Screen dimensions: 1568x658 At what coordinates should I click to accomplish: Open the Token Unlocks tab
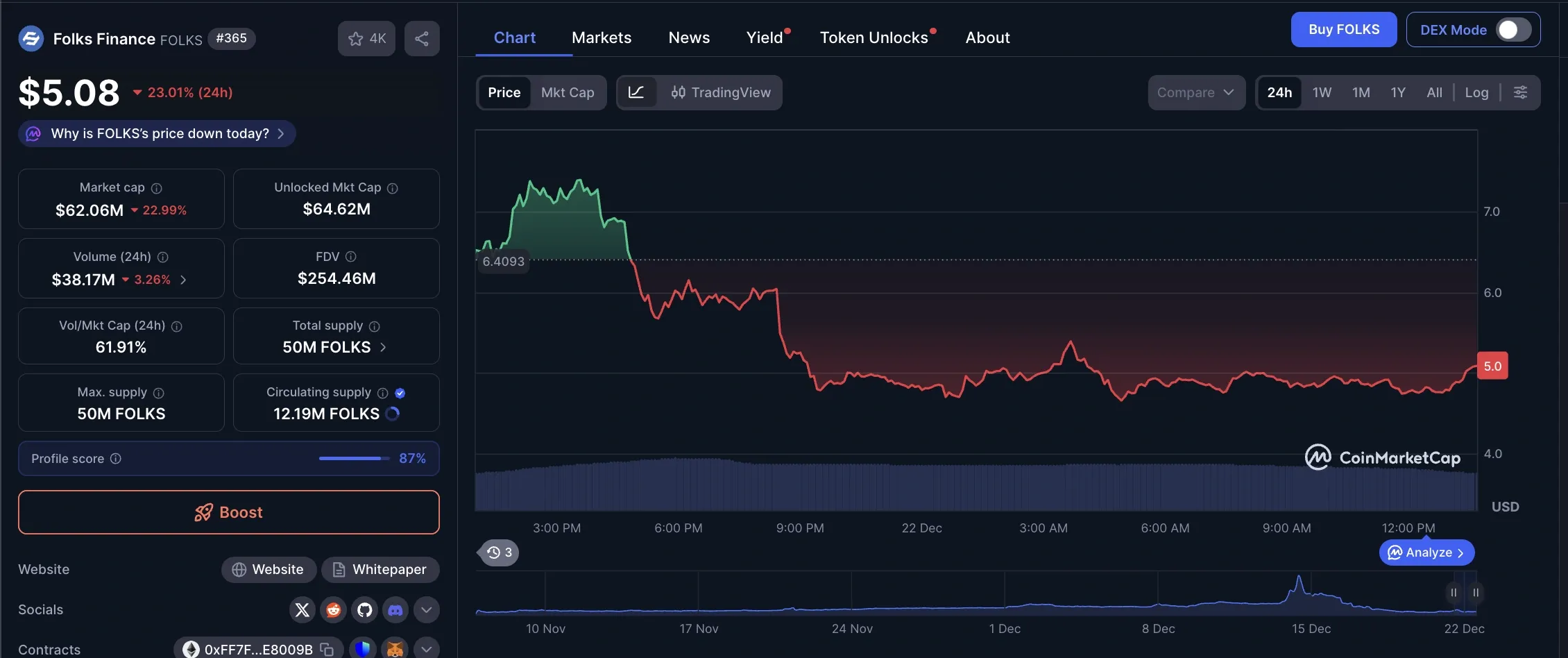tap(874, 37)
